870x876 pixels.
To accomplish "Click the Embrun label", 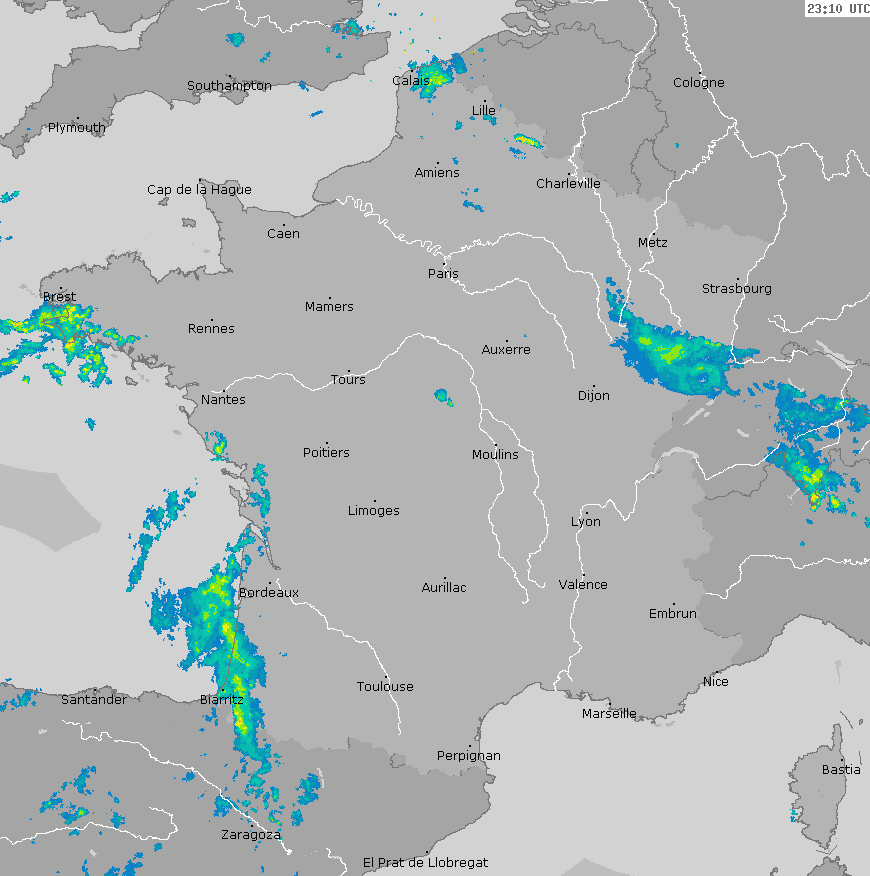I will (673, 614).
